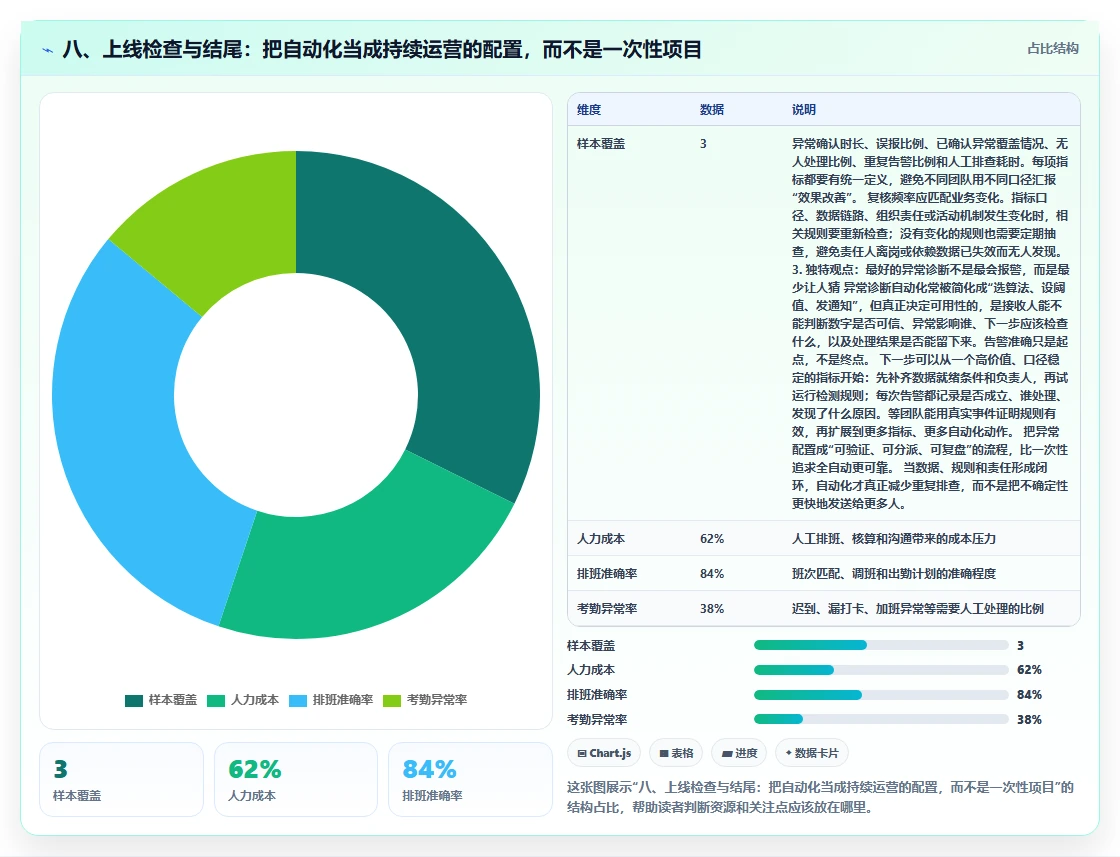Click the Chart.js tag chip

coord(604,753)
